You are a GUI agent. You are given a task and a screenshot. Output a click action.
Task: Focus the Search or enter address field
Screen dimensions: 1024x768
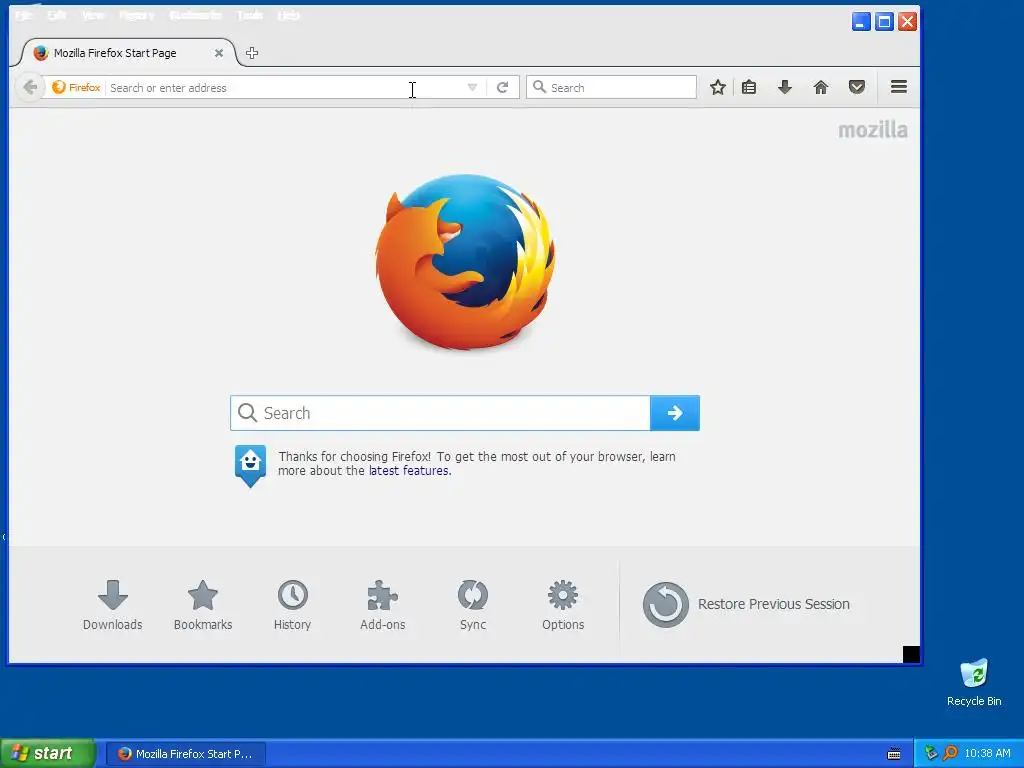285,88
